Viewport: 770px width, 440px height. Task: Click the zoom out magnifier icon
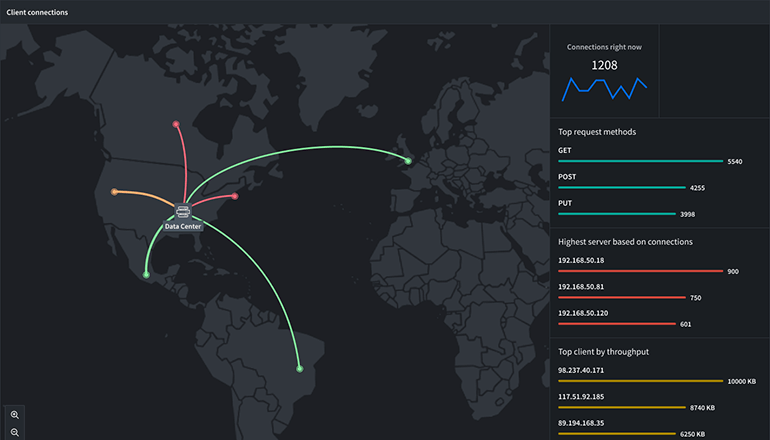(x=15, y=433)
